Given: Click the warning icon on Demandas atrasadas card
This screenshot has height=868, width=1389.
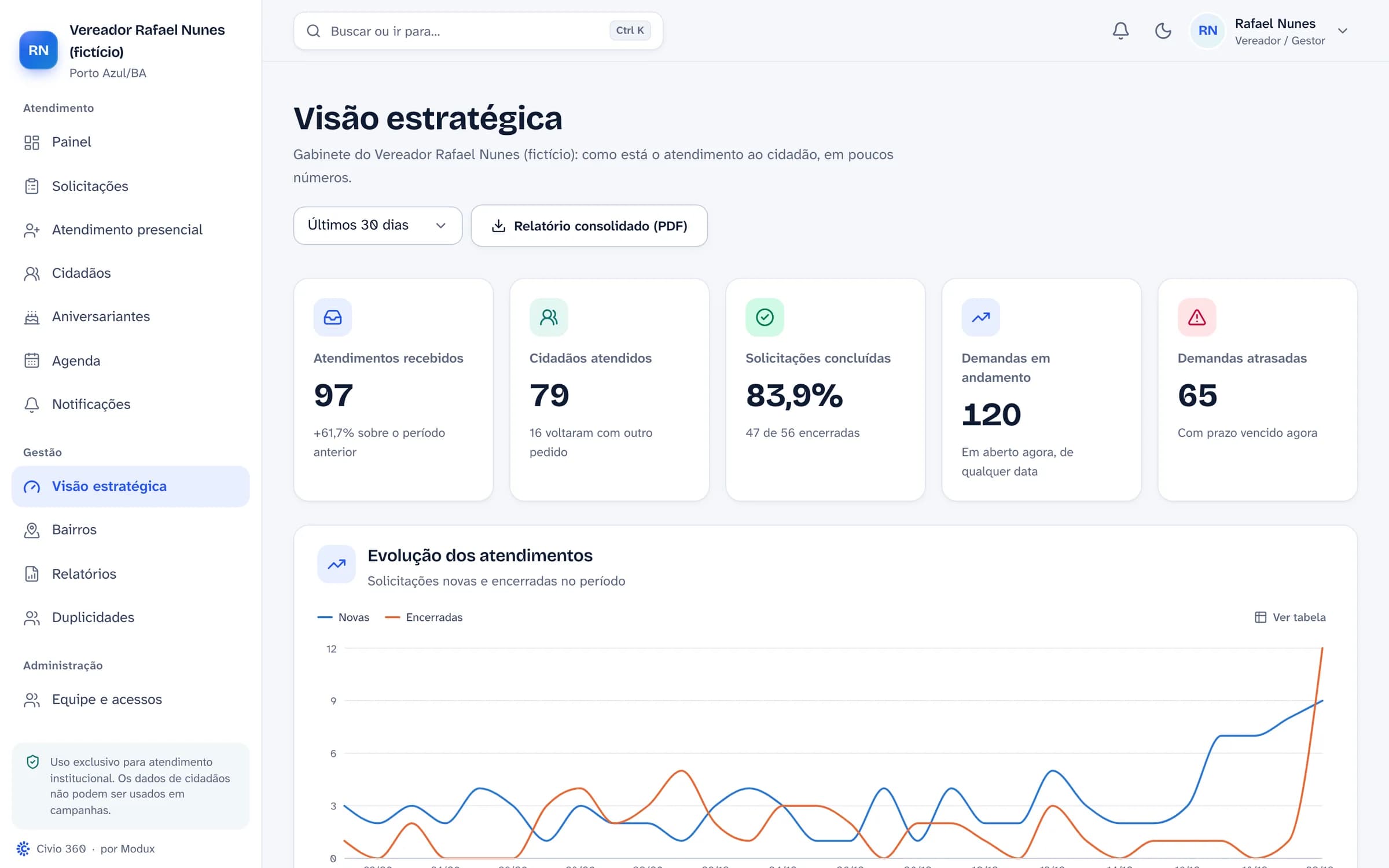Looking at the screenshot, I should pos(1197,317).
